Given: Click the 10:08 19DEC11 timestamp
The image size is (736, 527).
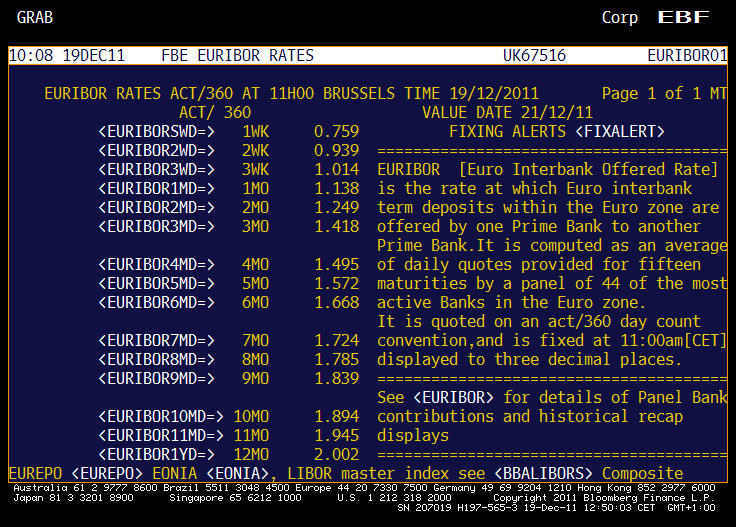Looking at the screenshot, I should (67, 56).
